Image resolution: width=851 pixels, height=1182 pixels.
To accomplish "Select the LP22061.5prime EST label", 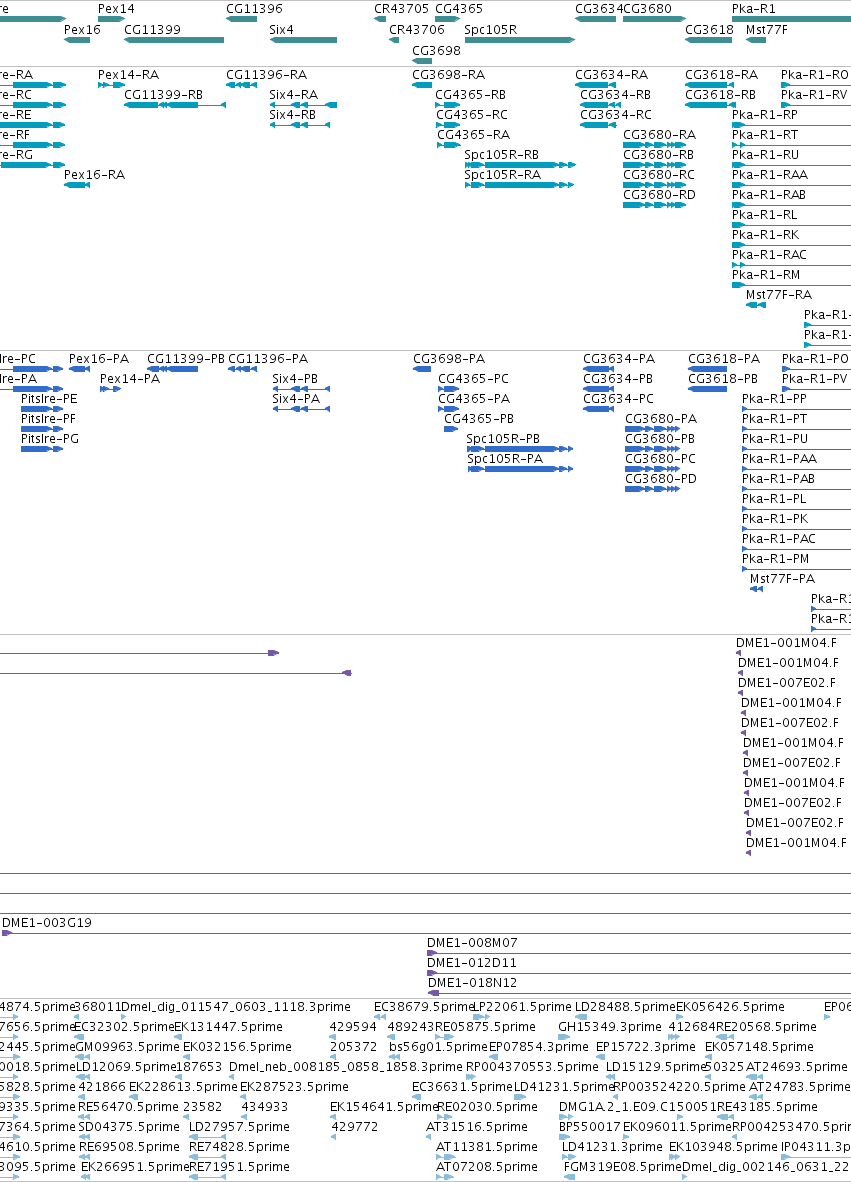I will [522, 1007].
